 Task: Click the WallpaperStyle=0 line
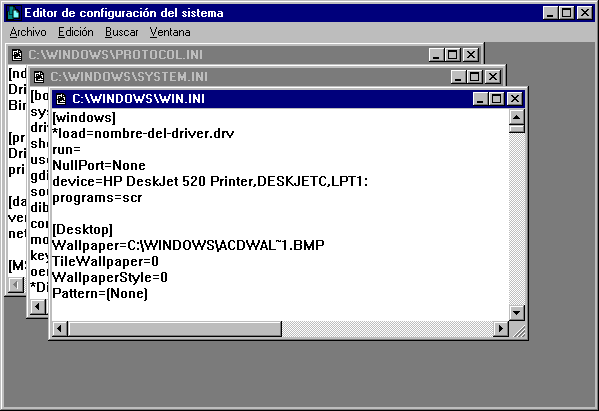(110, 278)
